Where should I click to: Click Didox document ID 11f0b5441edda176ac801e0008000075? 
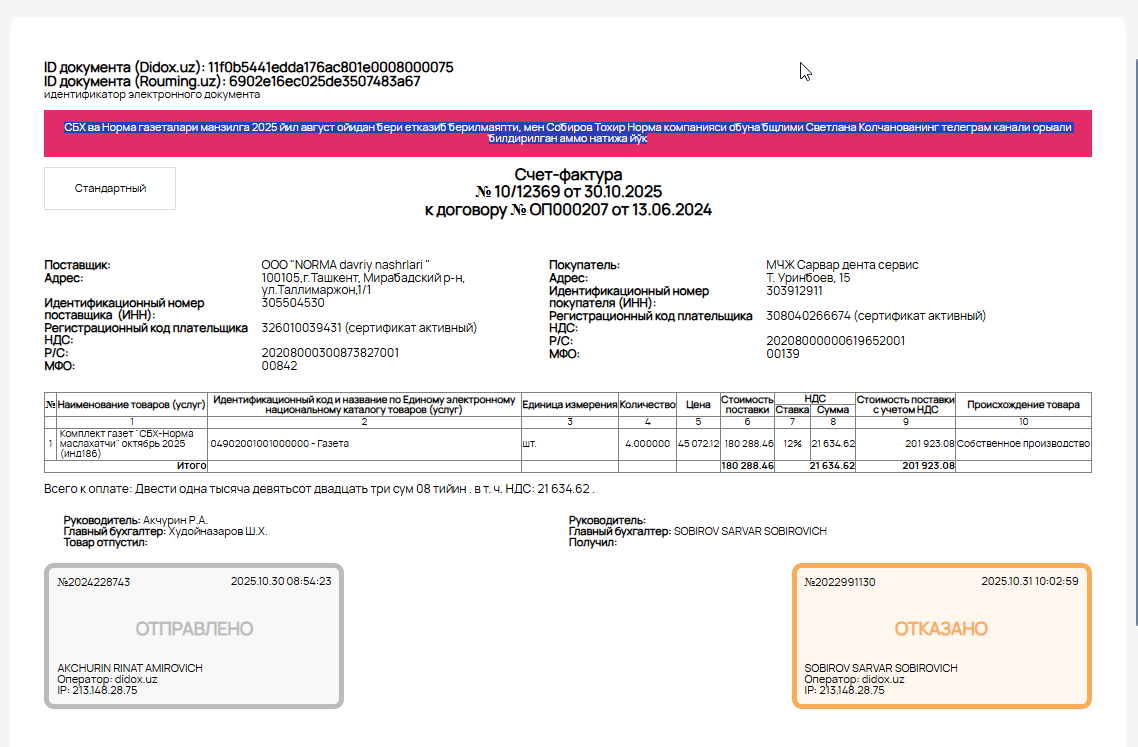coord(330,68)
